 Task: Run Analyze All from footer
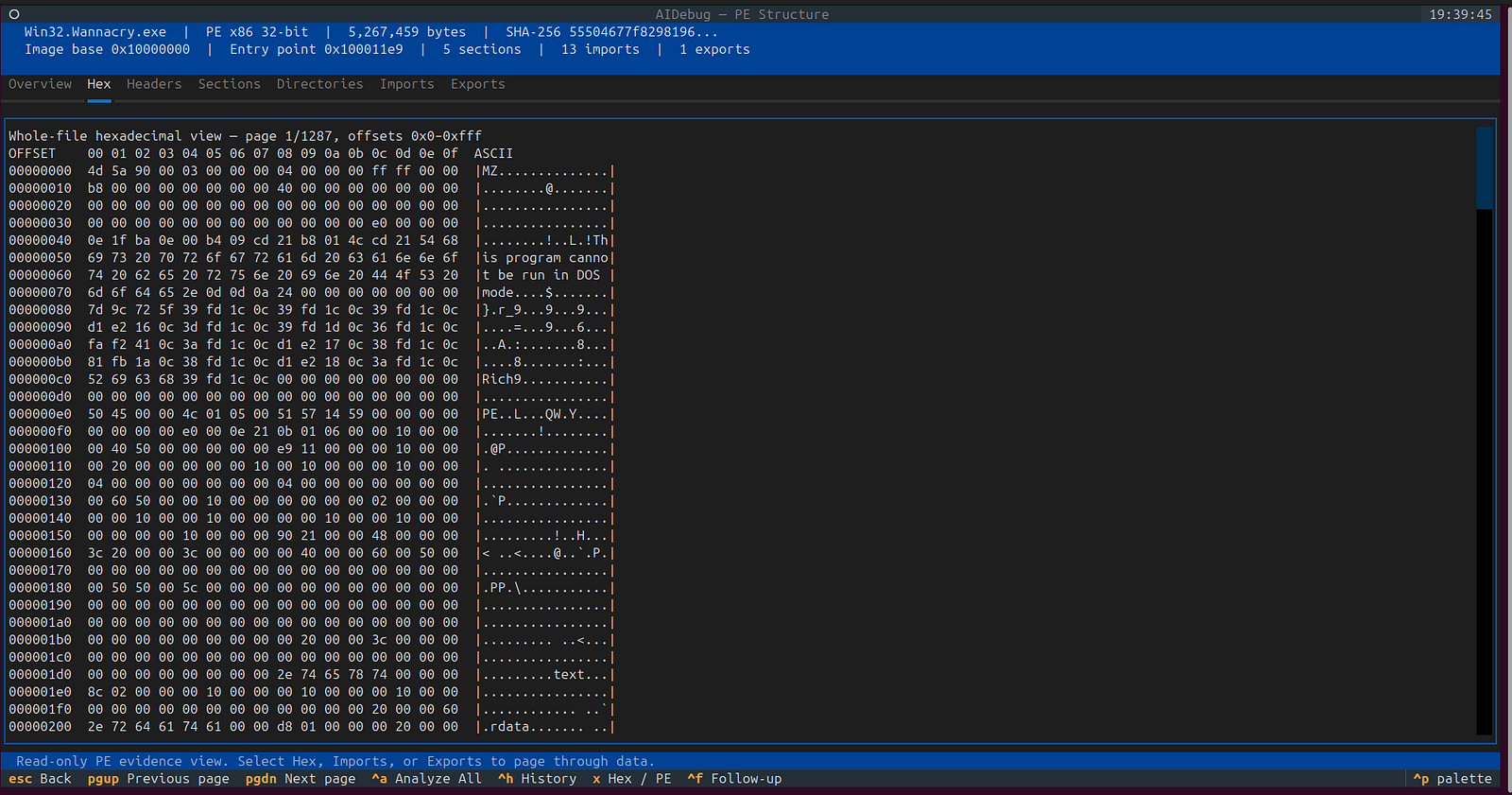[x=427, y=779]
